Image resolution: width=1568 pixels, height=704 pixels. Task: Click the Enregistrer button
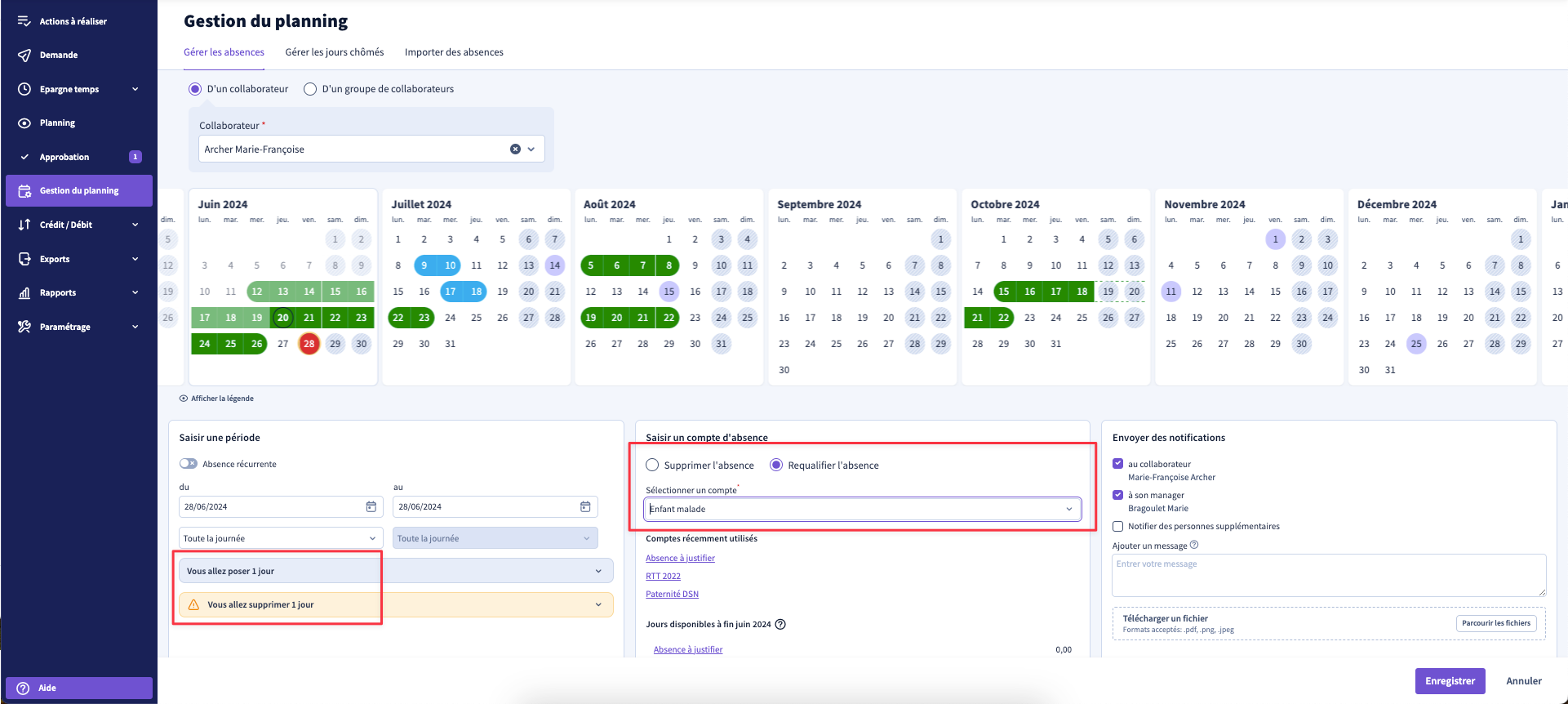(1450, 681)
